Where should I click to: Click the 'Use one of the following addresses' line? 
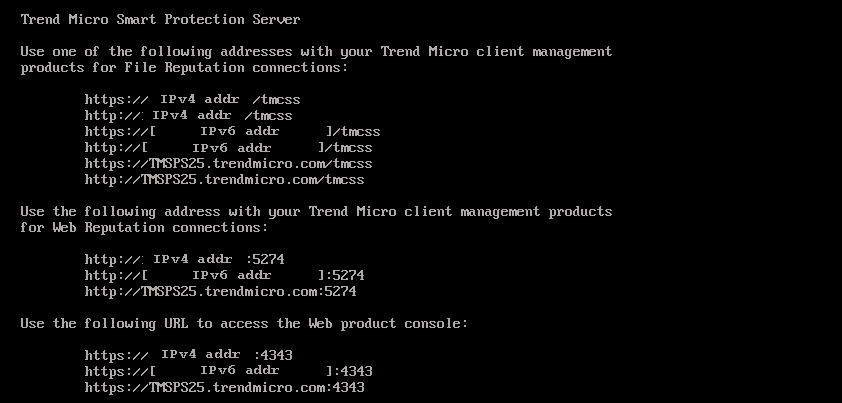click(x=316, y=51)
